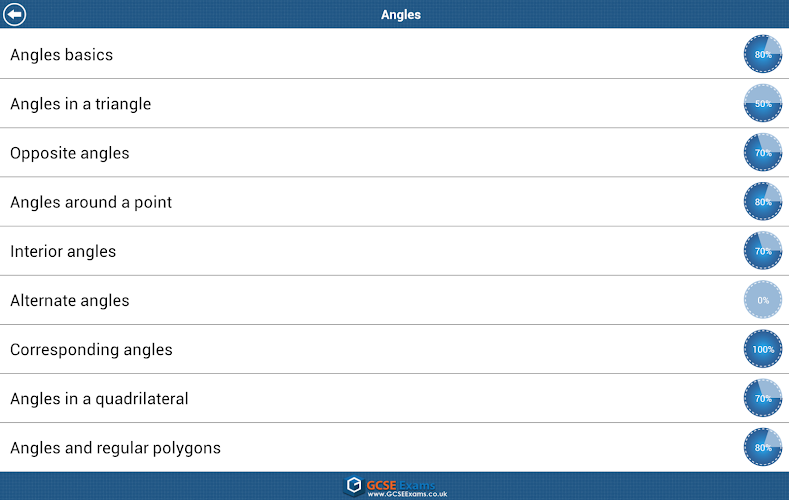Tap the 70% progress circle for Interior angles

click(763, 251)
